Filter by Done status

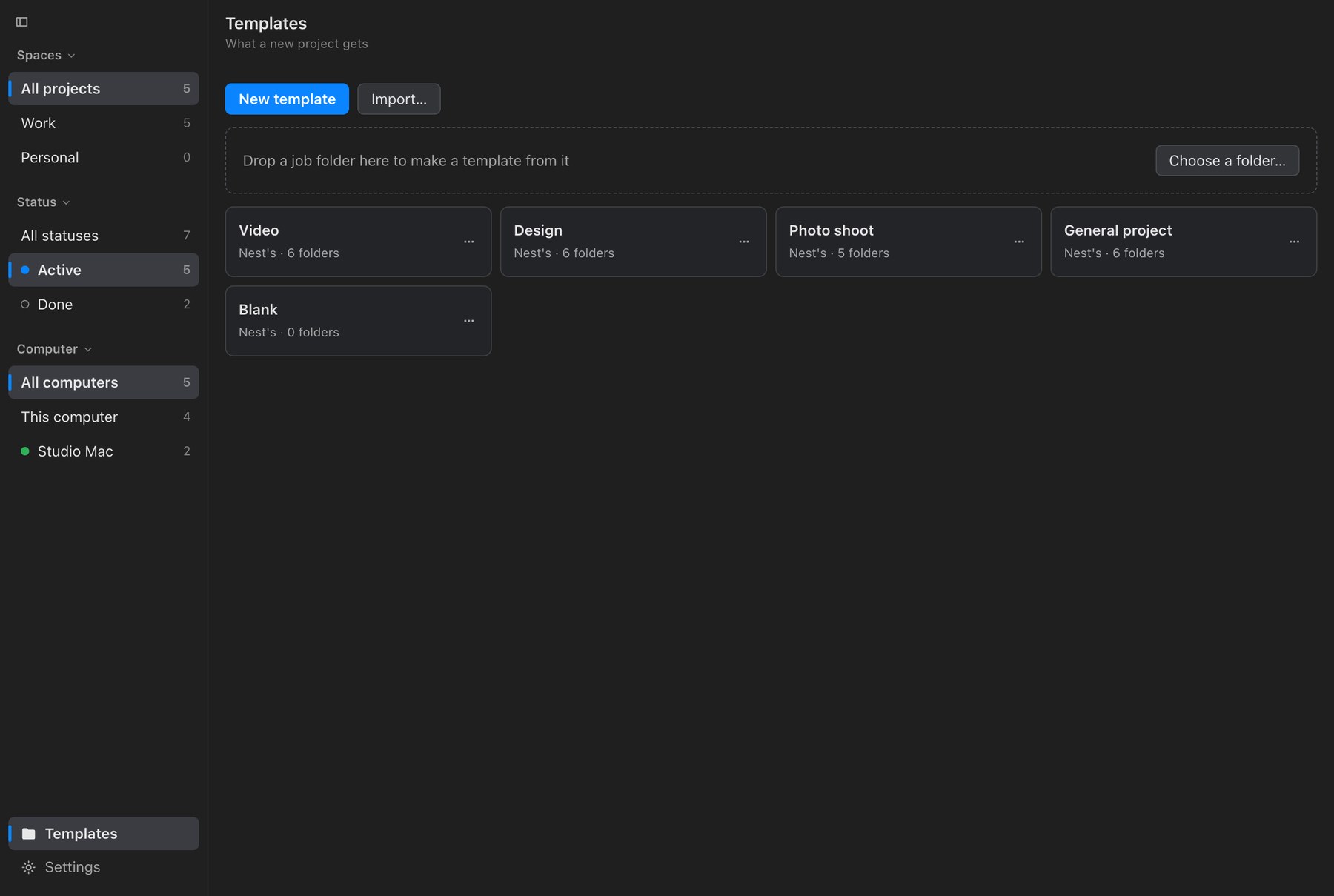pos(104,304)
